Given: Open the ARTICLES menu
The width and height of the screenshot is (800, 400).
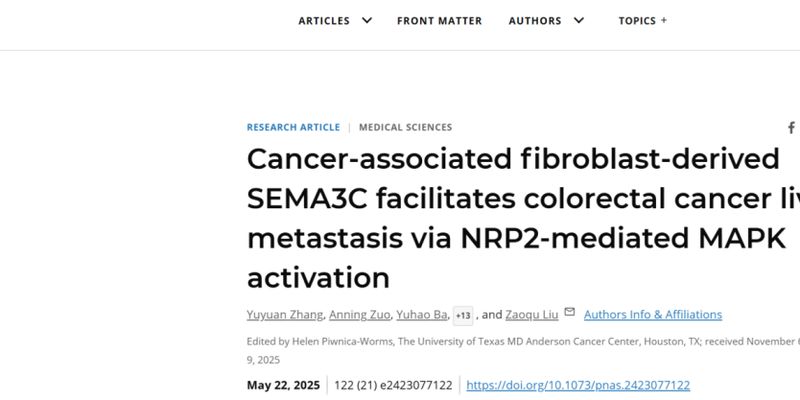Looking at the screenshot, I should coord(324,21).
